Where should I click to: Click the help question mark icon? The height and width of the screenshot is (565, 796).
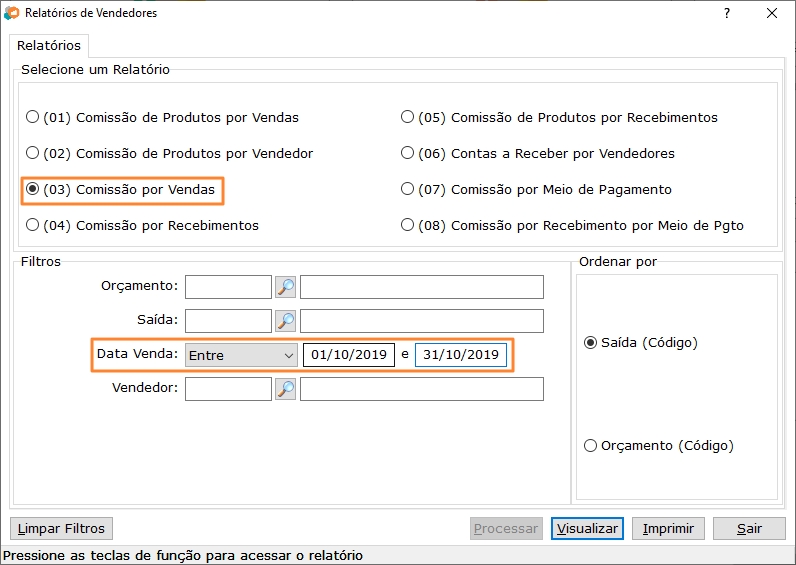click(727, 13)
